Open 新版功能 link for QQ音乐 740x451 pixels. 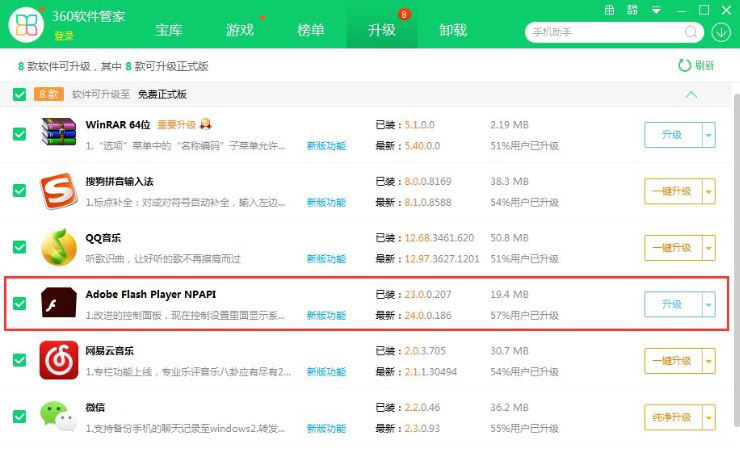pos(326,259)
